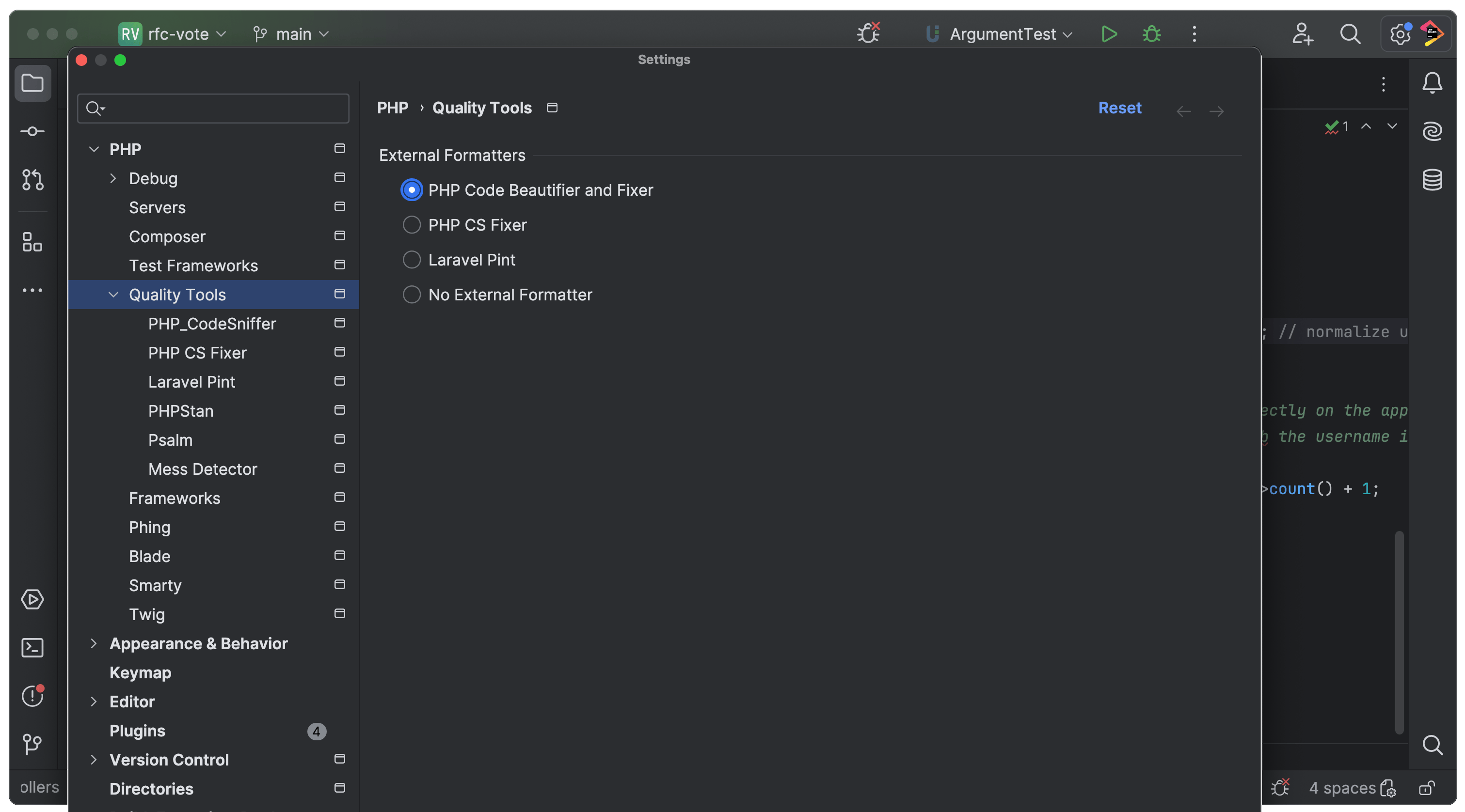Open Mess Detector settings page

pyautogui.click(x=203, y=469)
